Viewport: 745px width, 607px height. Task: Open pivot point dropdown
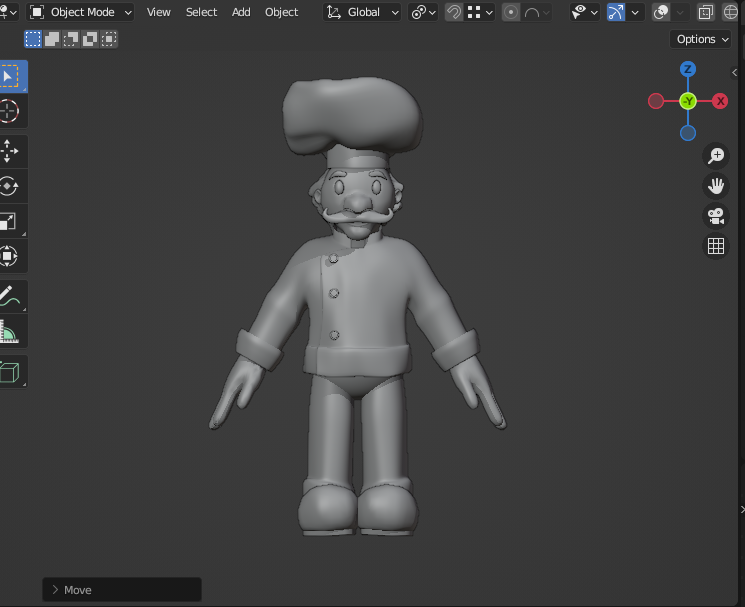pyautogui.click(x=423, y=12)
